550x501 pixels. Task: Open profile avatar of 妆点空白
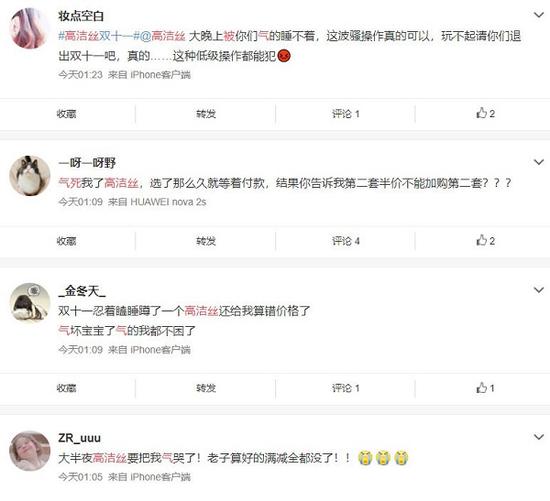[x=29, y=28]
